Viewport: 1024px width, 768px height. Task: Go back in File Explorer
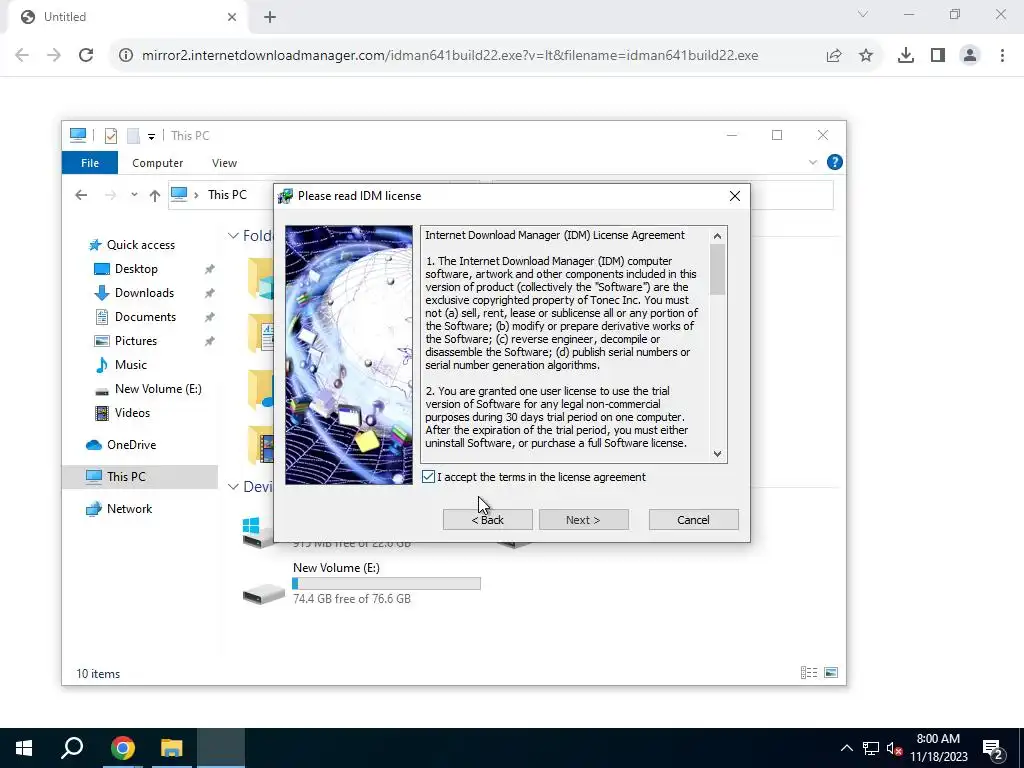point(81,195)
